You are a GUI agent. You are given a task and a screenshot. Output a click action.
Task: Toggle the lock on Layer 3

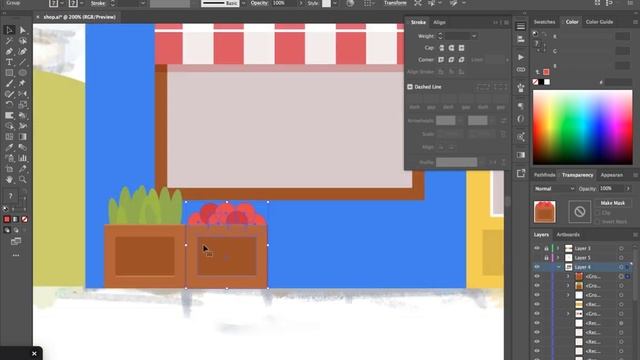546,248
